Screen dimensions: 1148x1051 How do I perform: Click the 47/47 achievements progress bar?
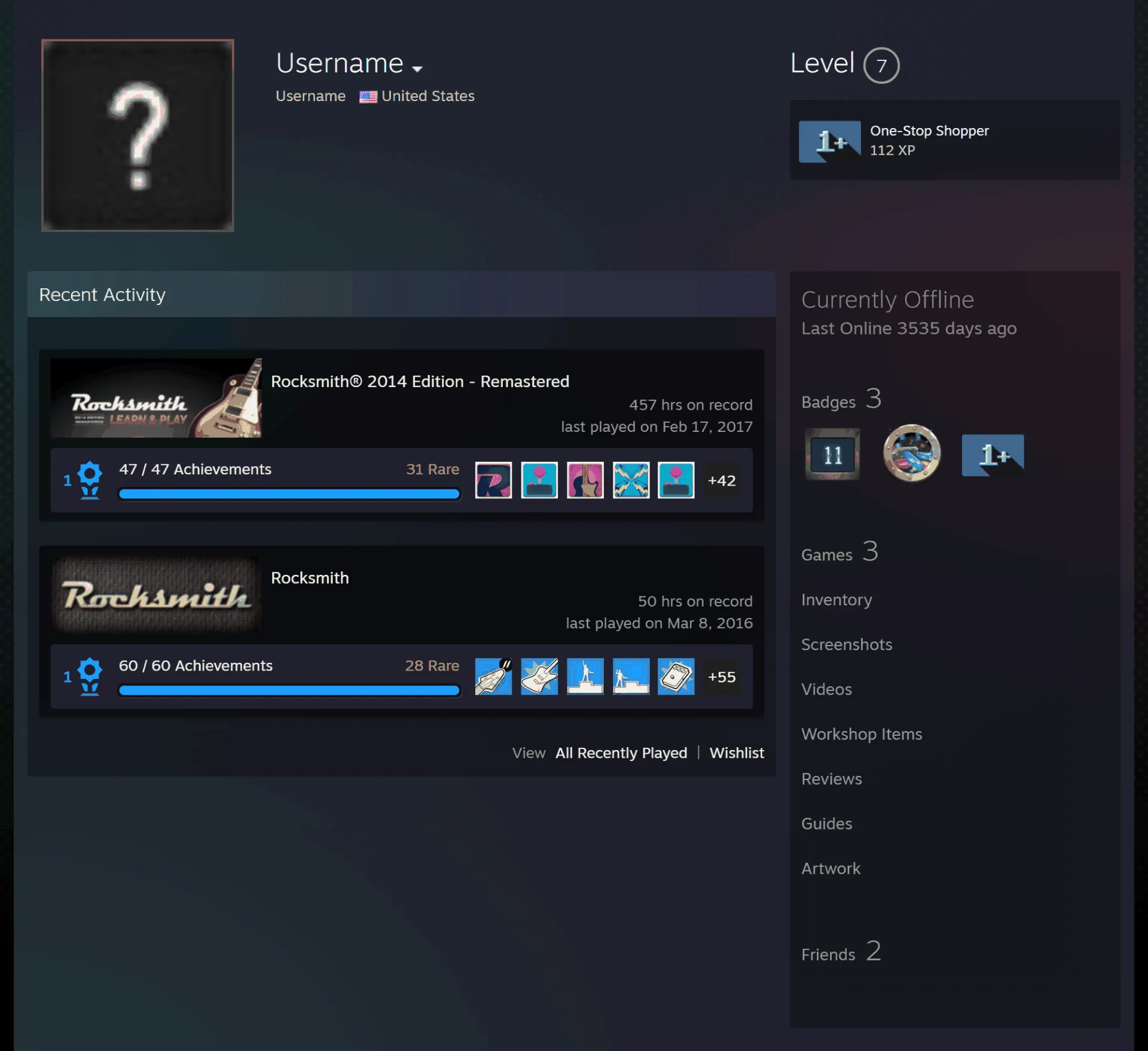point(289,494)
